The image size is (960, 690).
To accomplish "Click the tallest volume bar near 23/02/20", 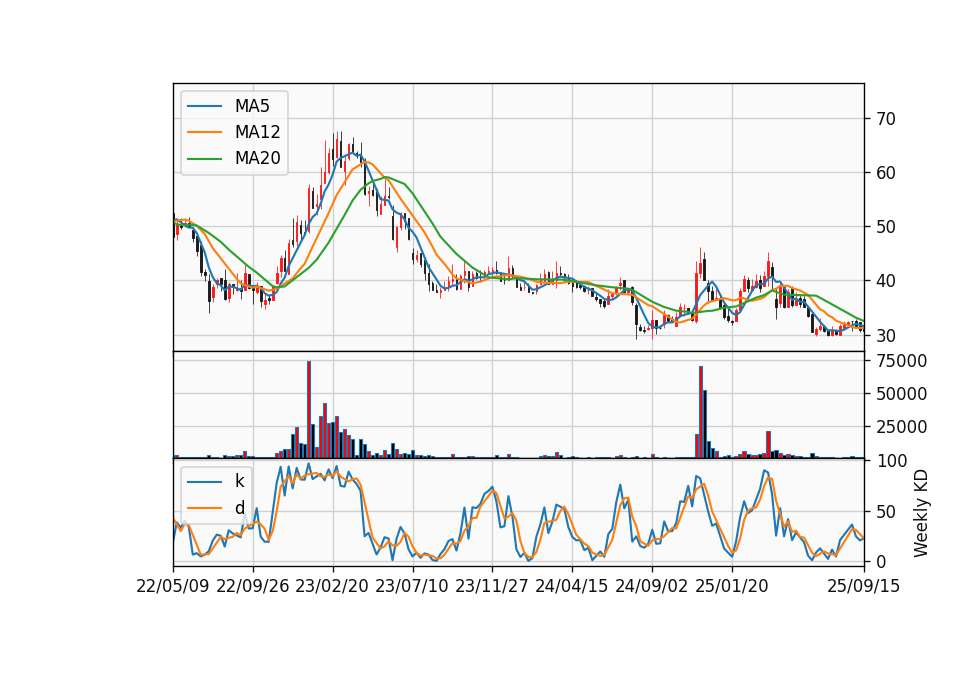I will pyautogui.click(x=309, y=410).
